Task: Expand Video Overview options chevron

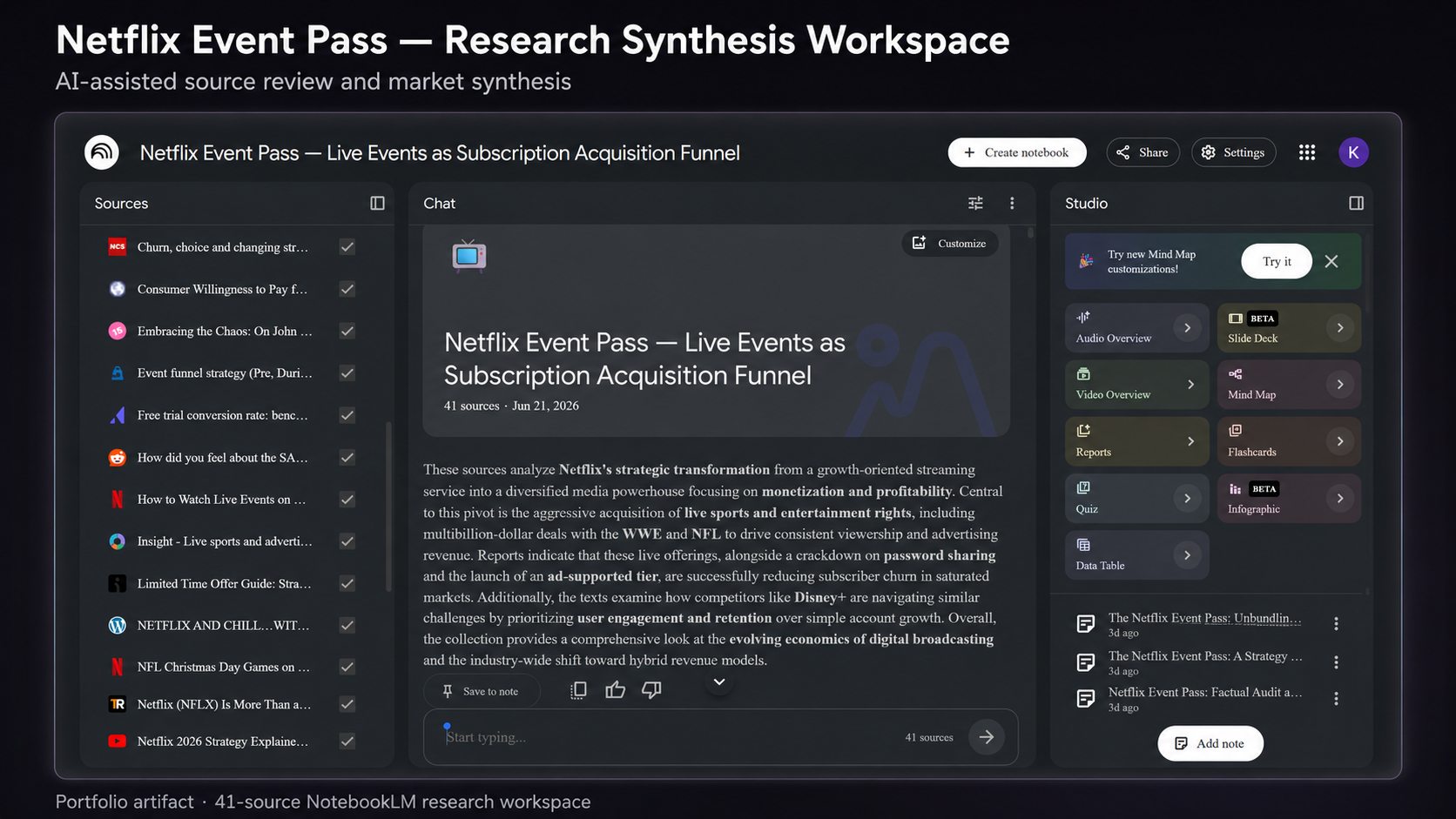Action: 1190,385
